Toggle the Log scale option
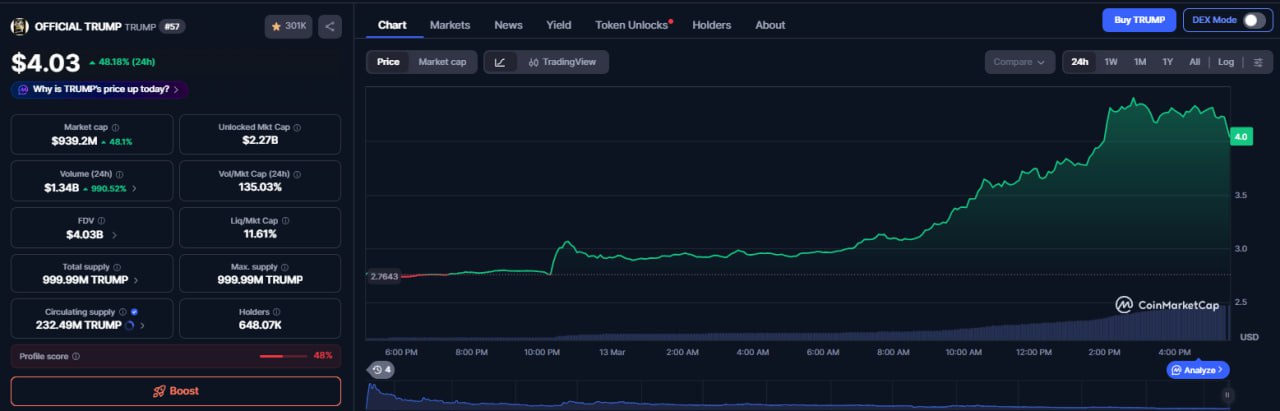 click(1225, 62)
